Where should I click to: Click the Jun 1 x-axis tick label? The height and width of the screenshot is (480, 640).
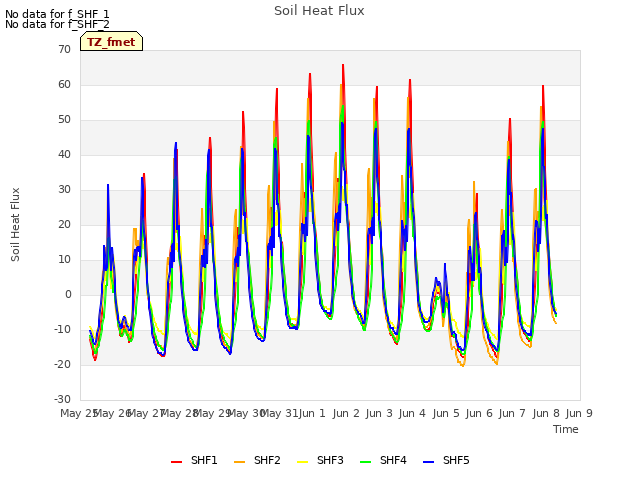click(x=312, y=413)
